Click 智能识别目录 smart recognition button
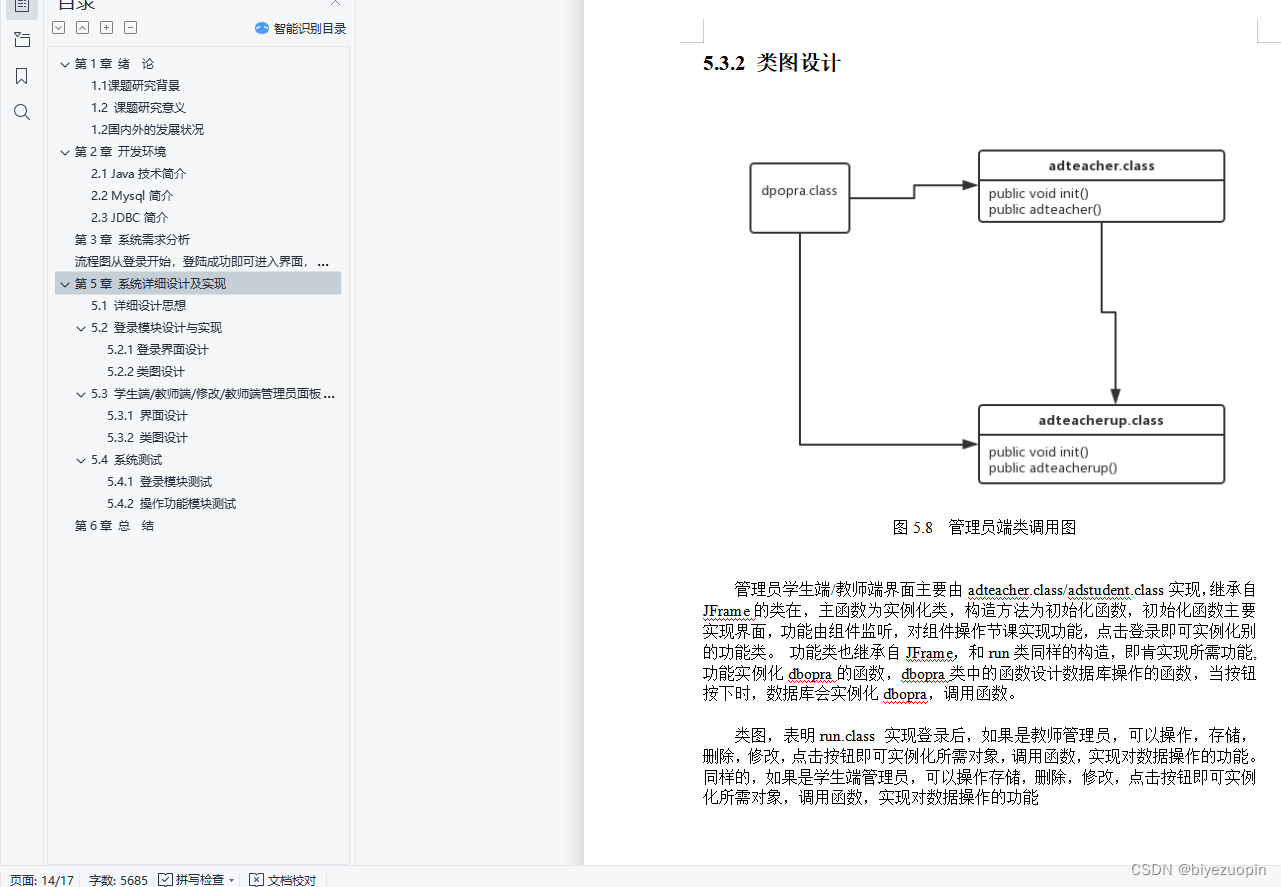Screen dimensions: 1281x887 click(300, 27)
